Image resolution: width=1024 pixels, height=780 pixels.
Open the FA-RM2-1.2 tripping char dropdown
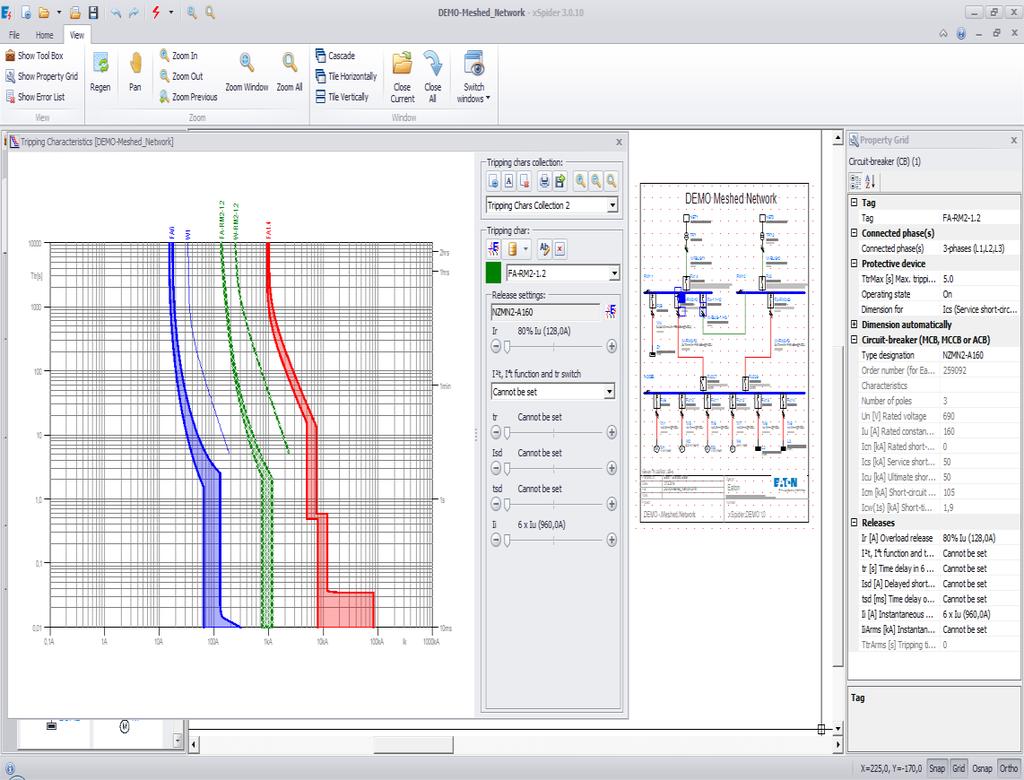click(614, 273)
